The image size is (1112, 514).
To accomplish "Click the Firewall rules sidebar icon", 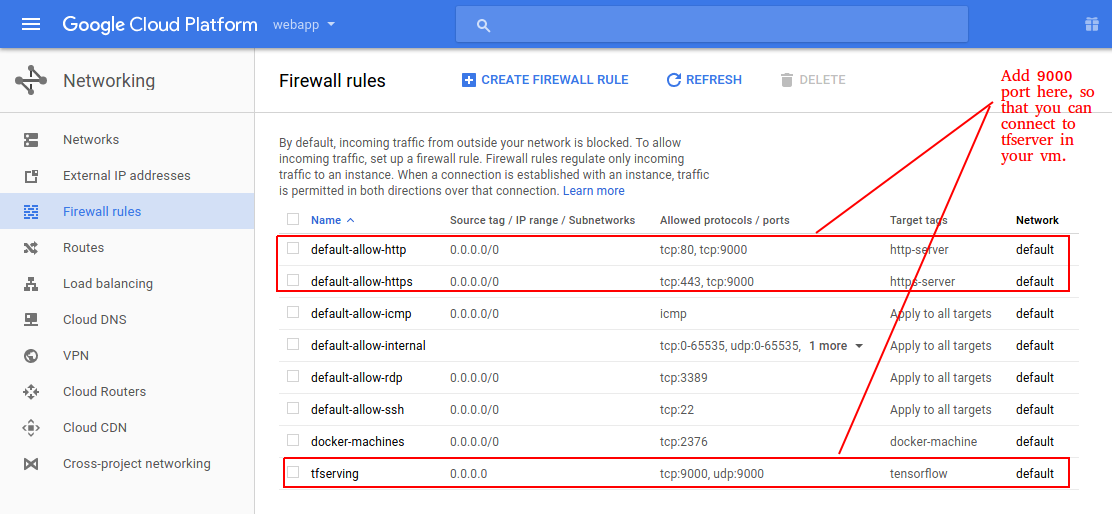I will coord(30,211).
